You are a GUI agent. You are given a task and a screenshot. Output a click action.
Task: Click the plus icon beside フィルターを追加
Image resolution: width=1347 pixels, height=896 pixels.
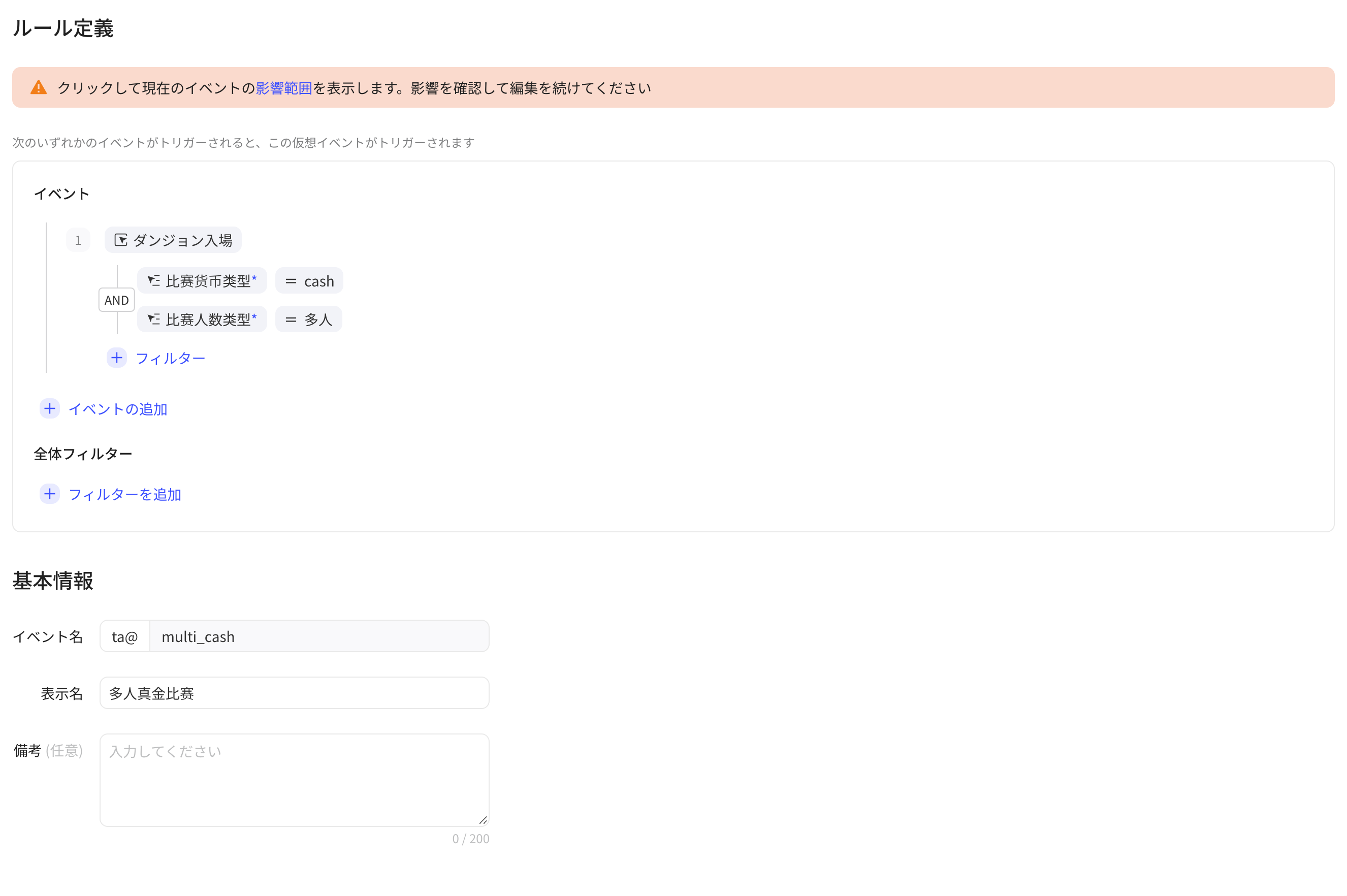click(x=50, y=494)
